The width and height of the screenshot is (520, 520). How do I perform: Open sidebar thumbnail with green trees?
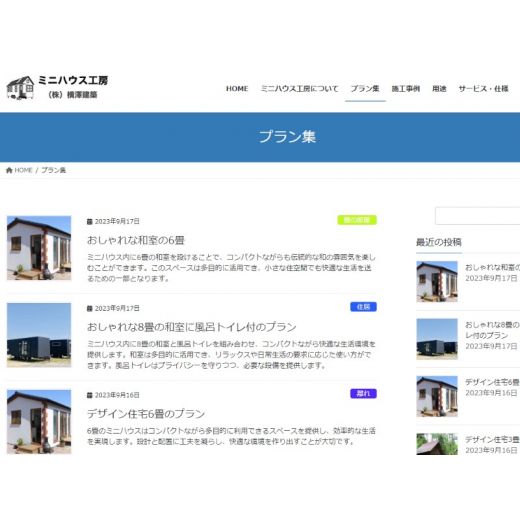(437, 444)
